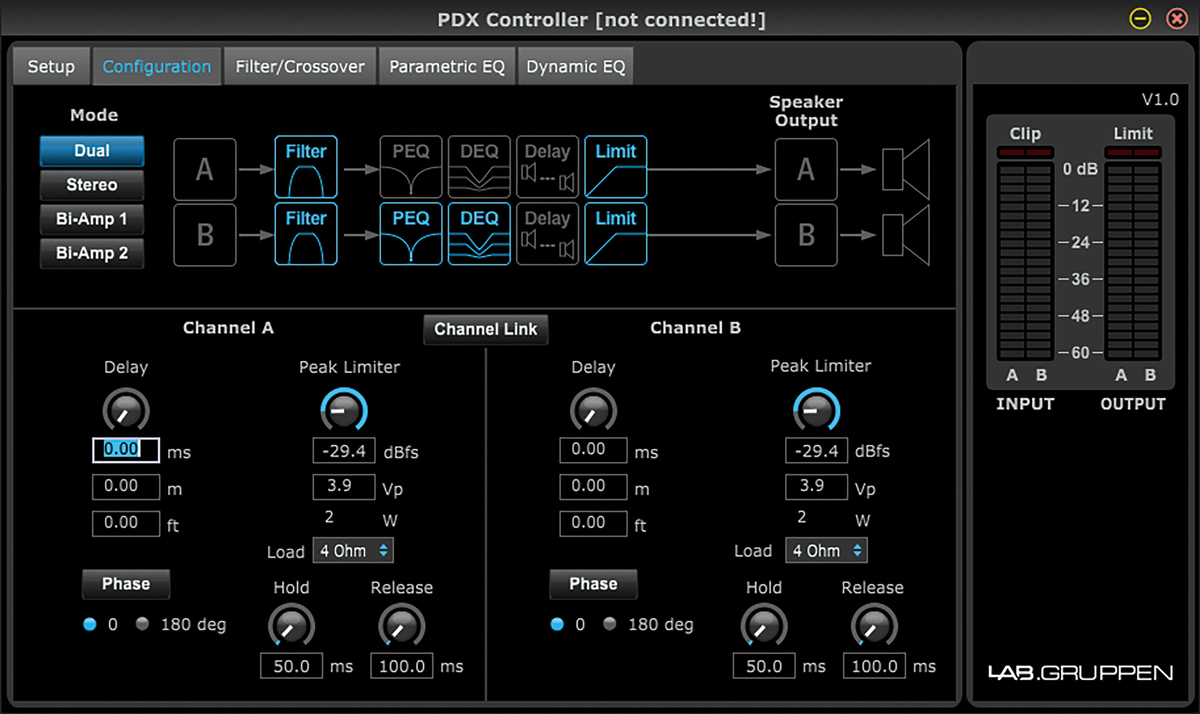Select the channel A Delay block
This screenshot has width=1200, height=714.
[547, 168]
